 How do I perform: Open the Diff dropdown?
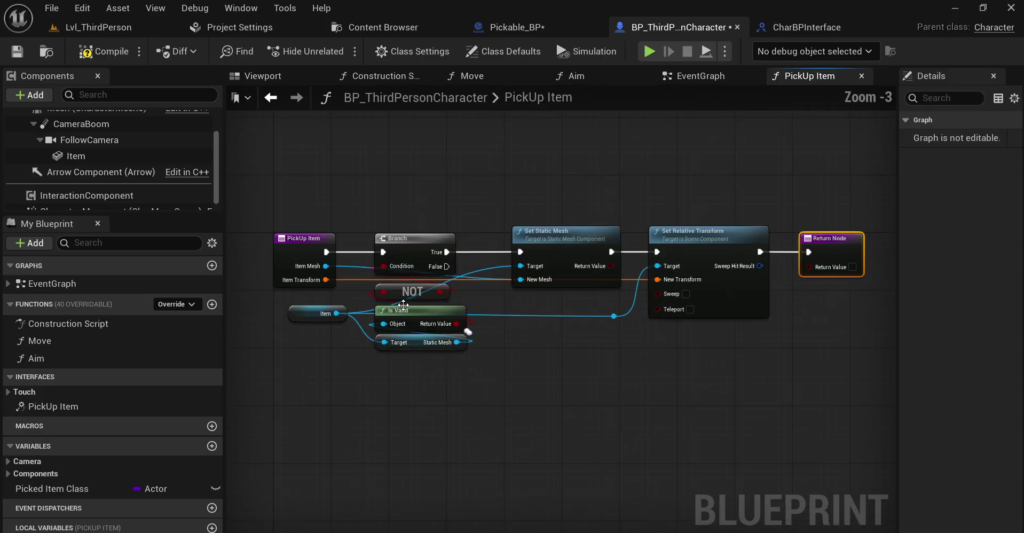click(176, 51)
